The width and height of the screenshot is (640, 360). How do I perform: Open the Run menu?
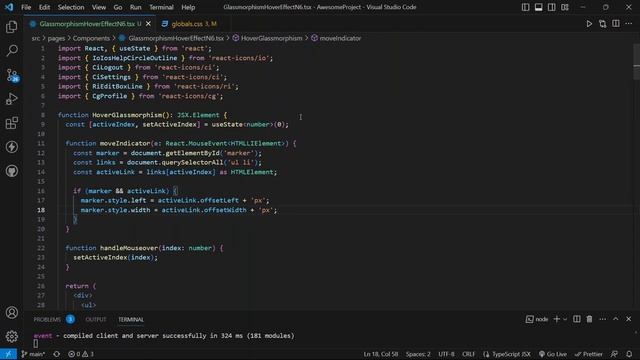[136, 7]
